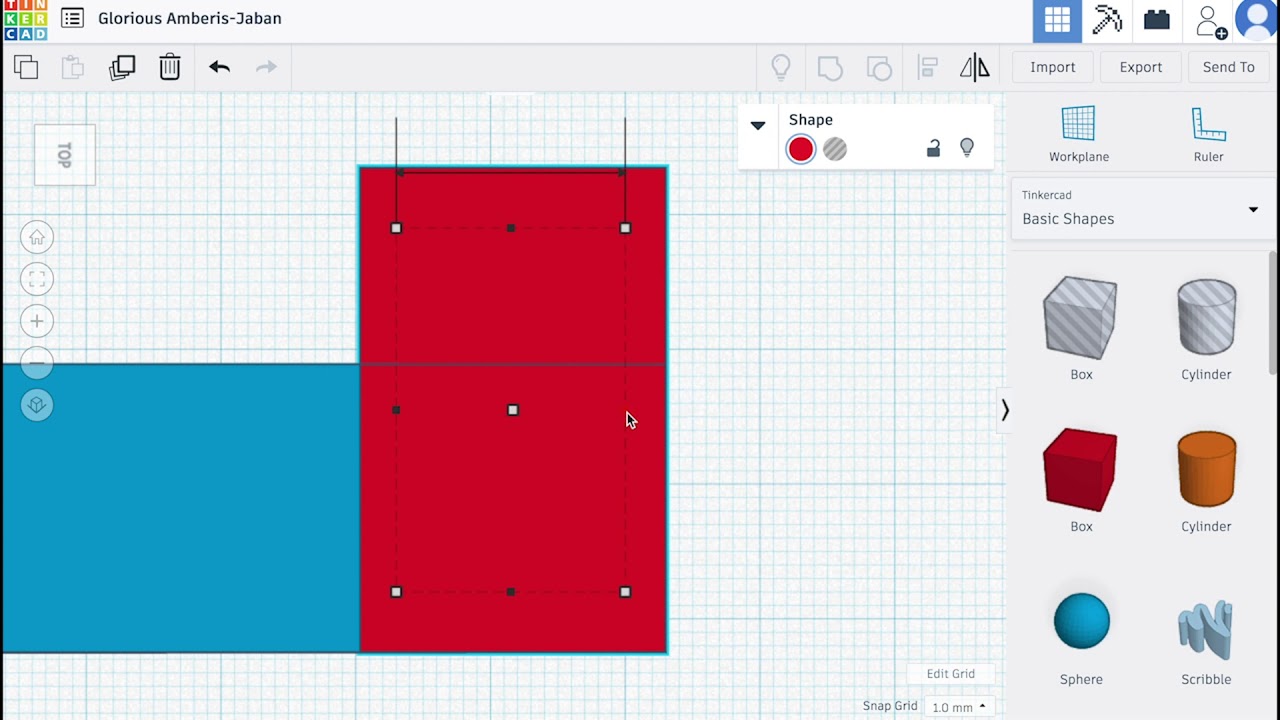Open the Blocks pickaxe mode
The height and width of the screenshot is (720, 1280).
coord(1107,20)
